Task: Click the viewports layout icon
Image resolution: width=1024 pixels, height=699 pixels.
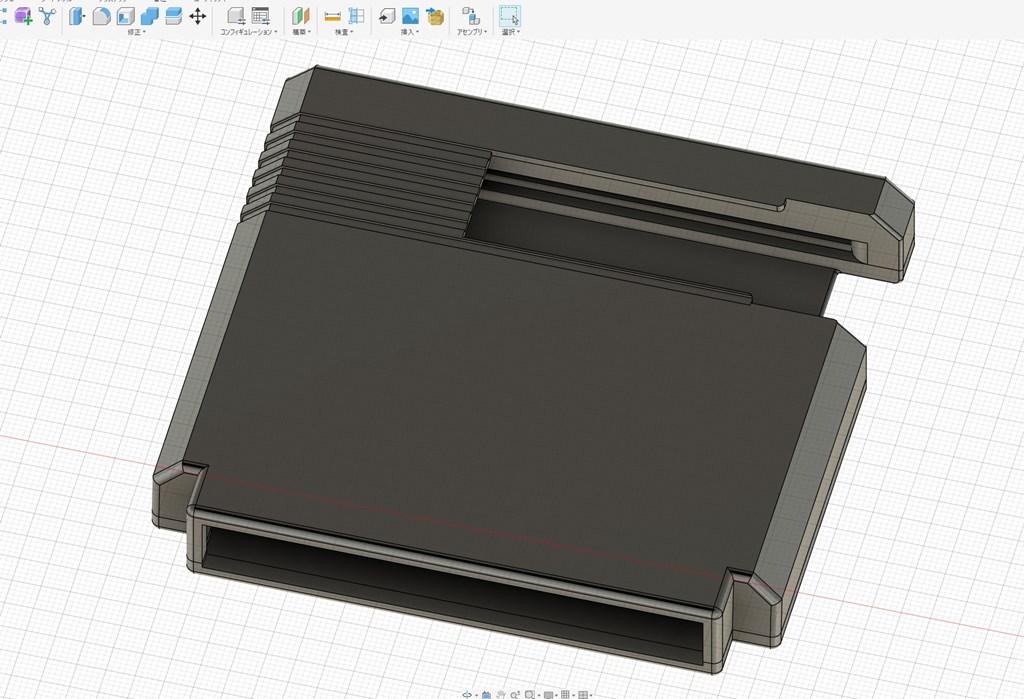Action: click(583, 694)
